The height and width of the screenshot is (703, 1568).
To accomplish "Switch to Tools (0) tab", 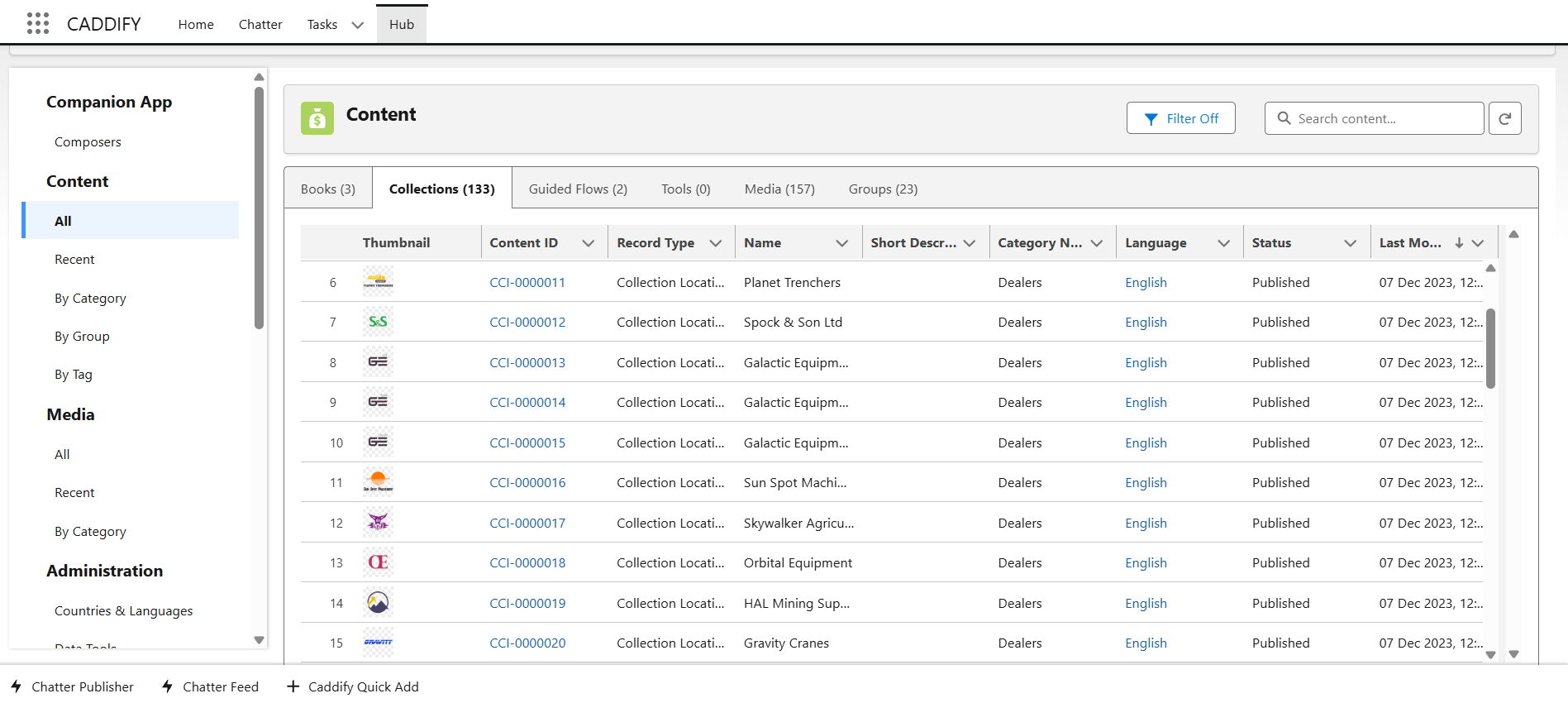I will (x=686, y=189).
